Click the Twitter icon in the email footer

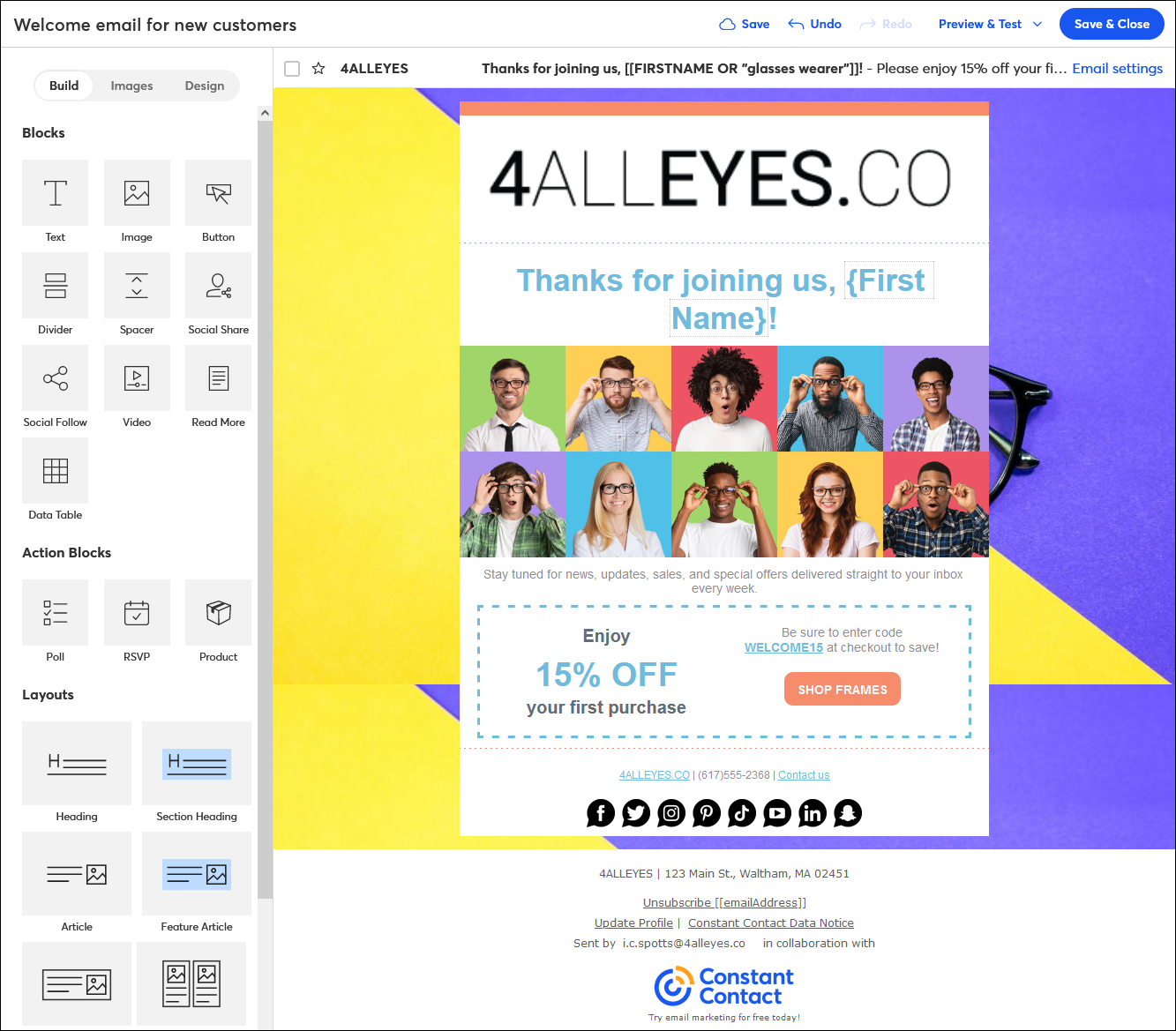coord(636,813)
